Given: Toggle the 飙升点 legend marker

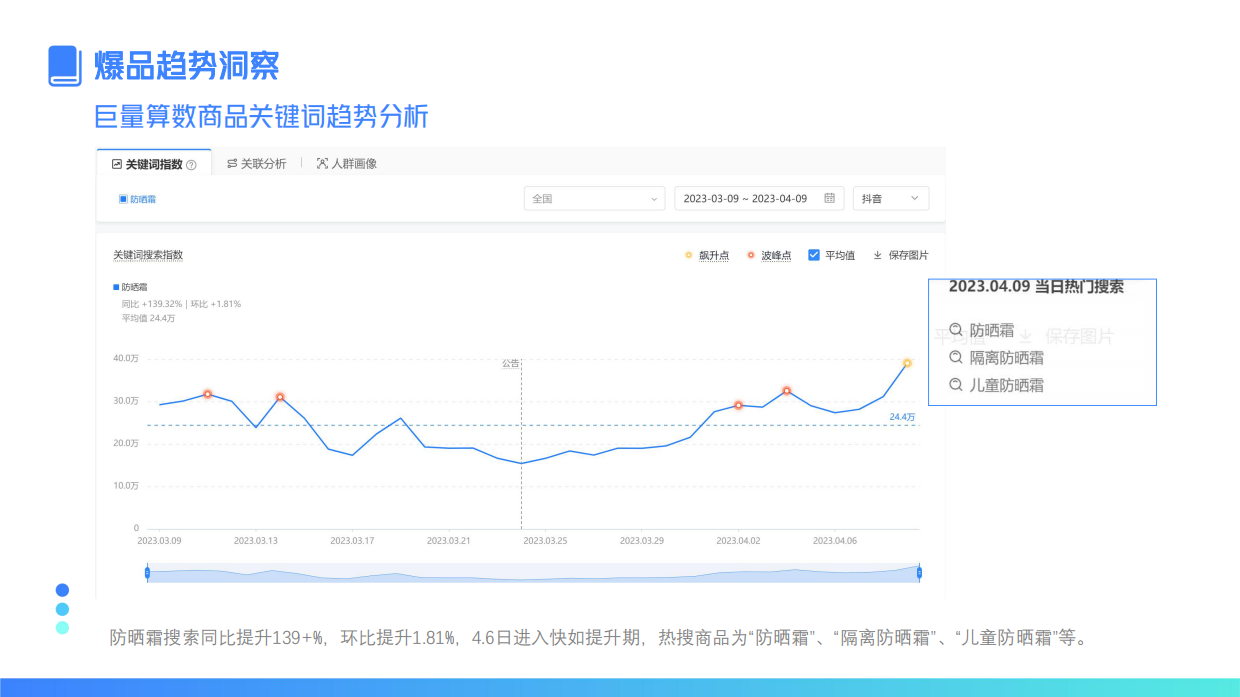Looking at the screenshot, I should point(689,255).
